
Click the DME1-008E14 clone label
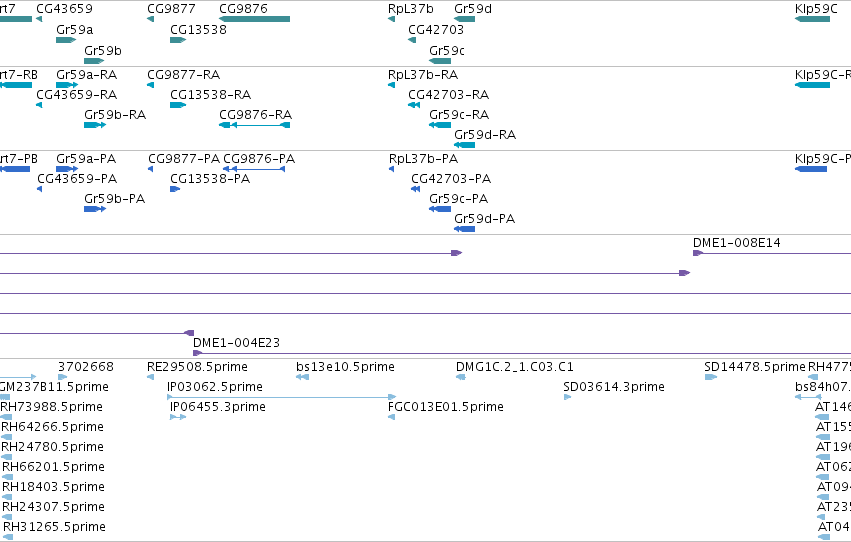(x=736, y=243)
